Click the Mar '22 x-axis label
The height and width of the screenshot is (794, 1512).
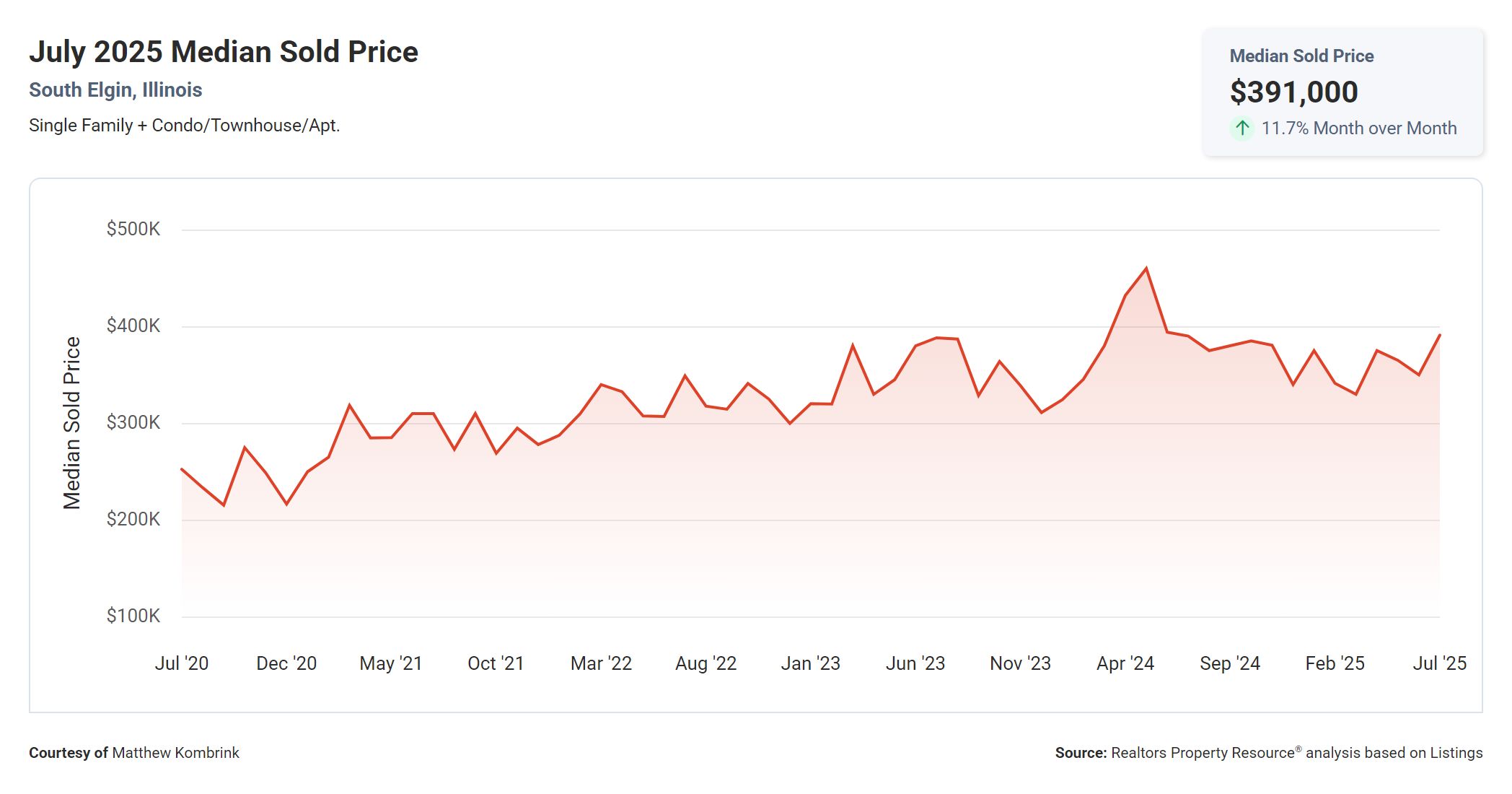pyautogui.click(x=601, y=663)
